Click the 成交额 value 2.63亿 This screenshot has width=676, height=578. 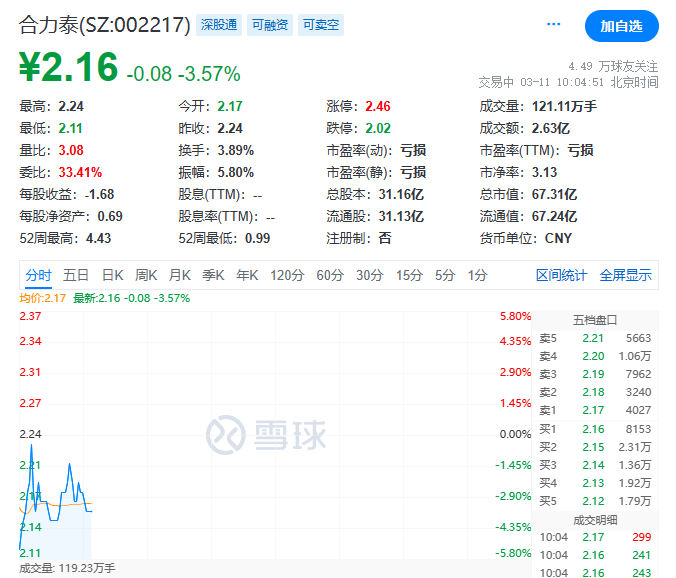tap(551, 128)
